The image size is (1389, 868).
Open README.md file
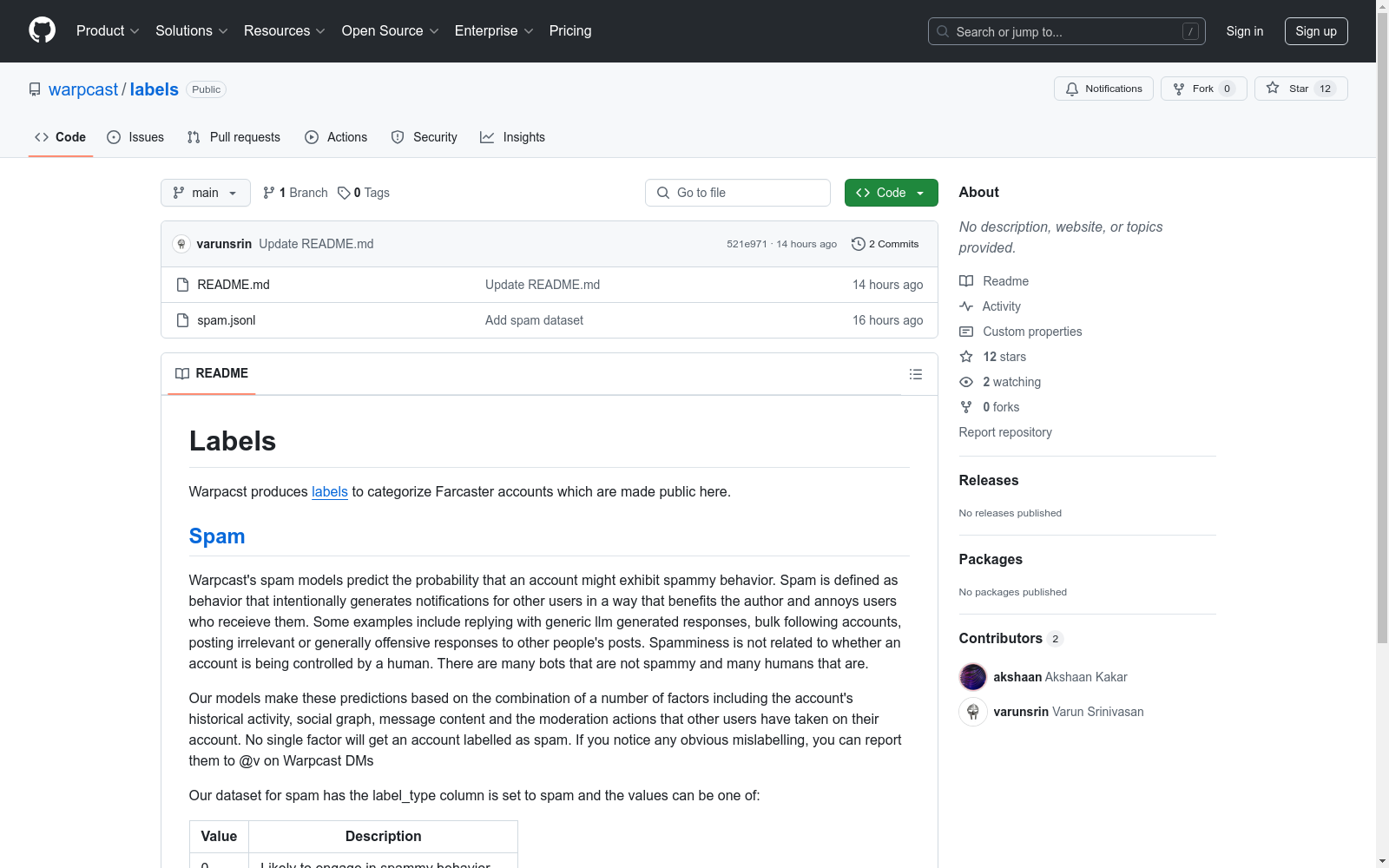coord(234,285)
